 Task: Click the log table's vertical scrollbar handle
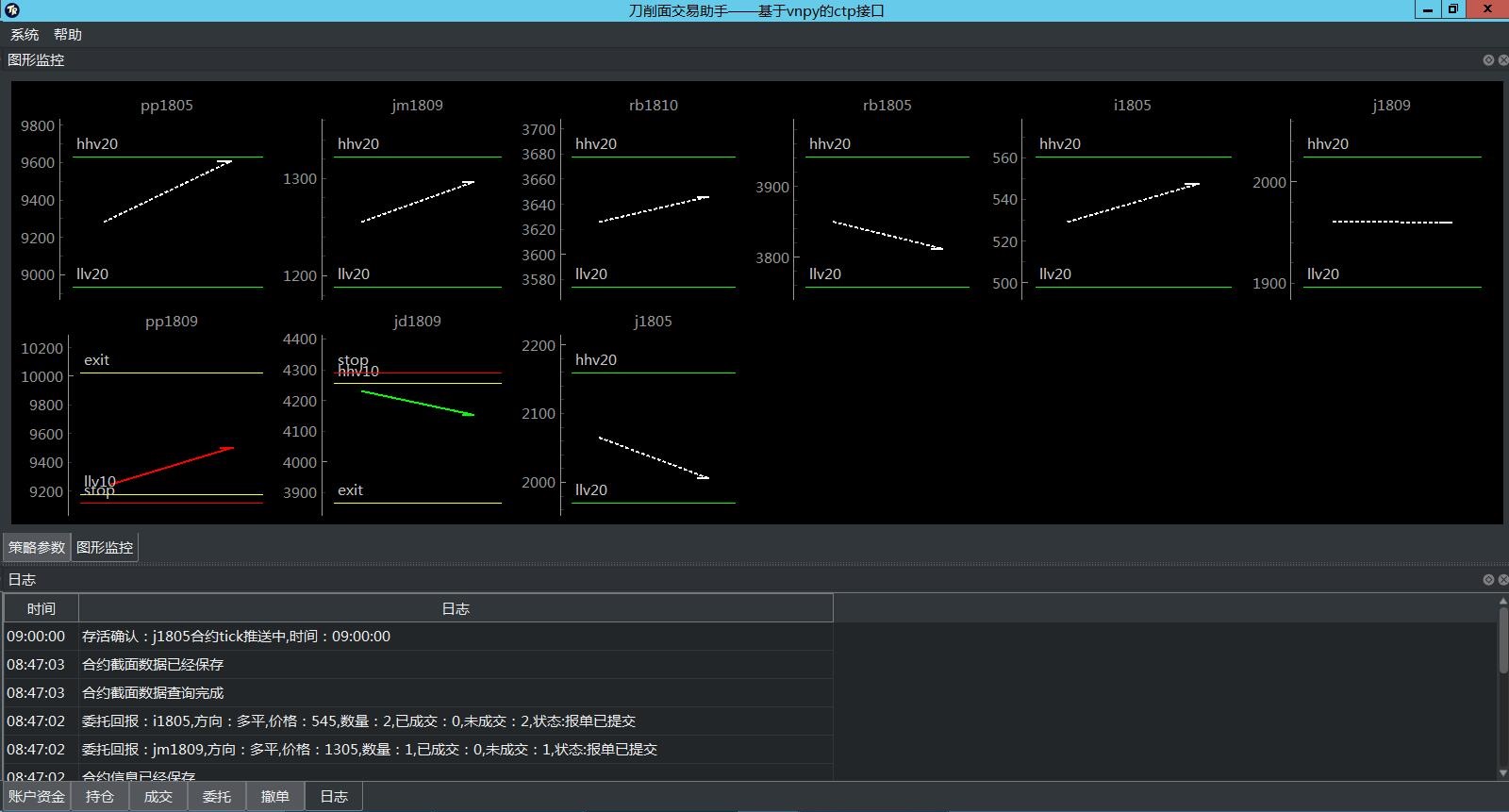pos(1503,641)
